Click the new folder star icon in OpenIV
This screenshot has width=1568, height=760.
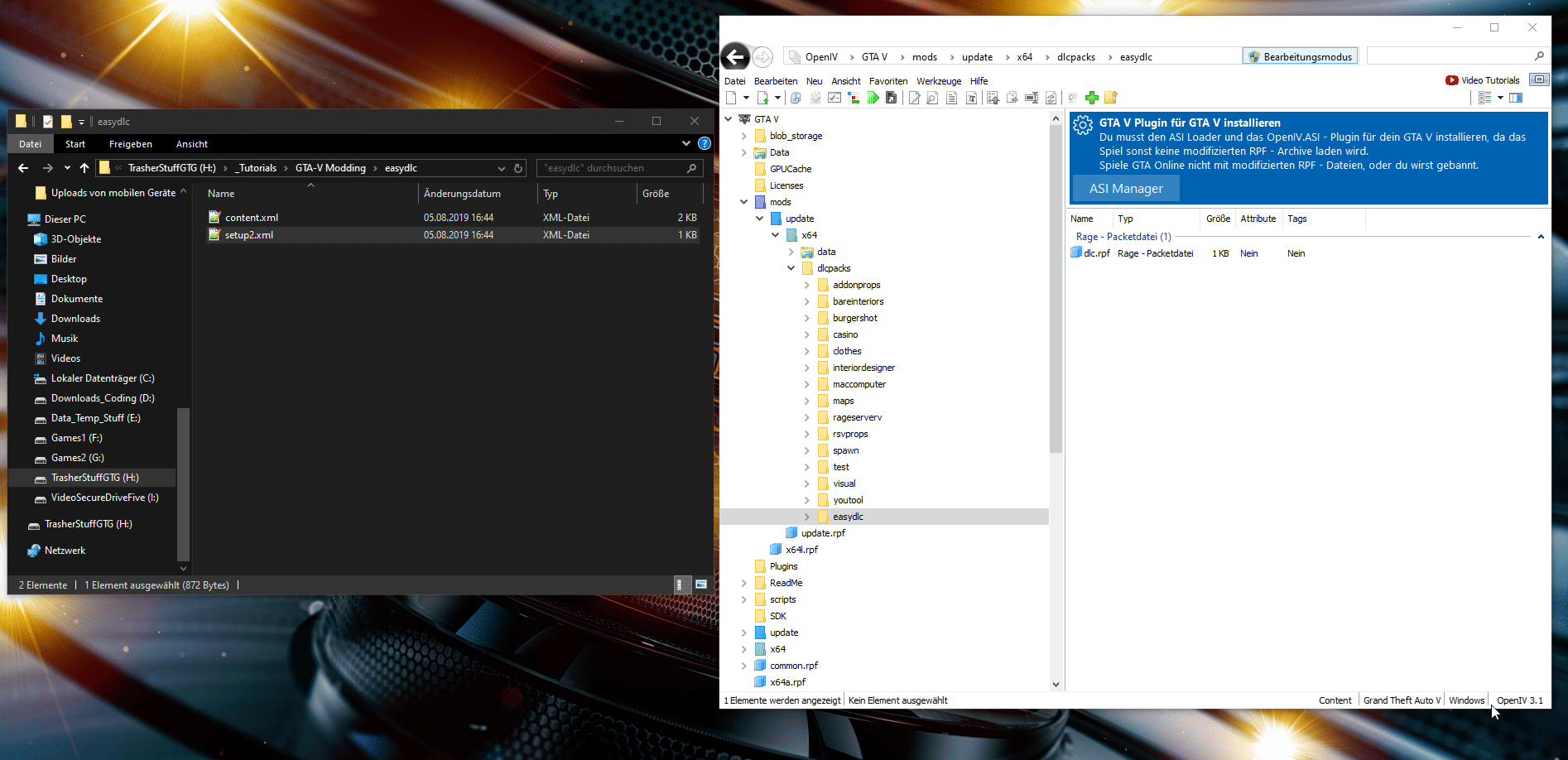tap(1111, 98)
